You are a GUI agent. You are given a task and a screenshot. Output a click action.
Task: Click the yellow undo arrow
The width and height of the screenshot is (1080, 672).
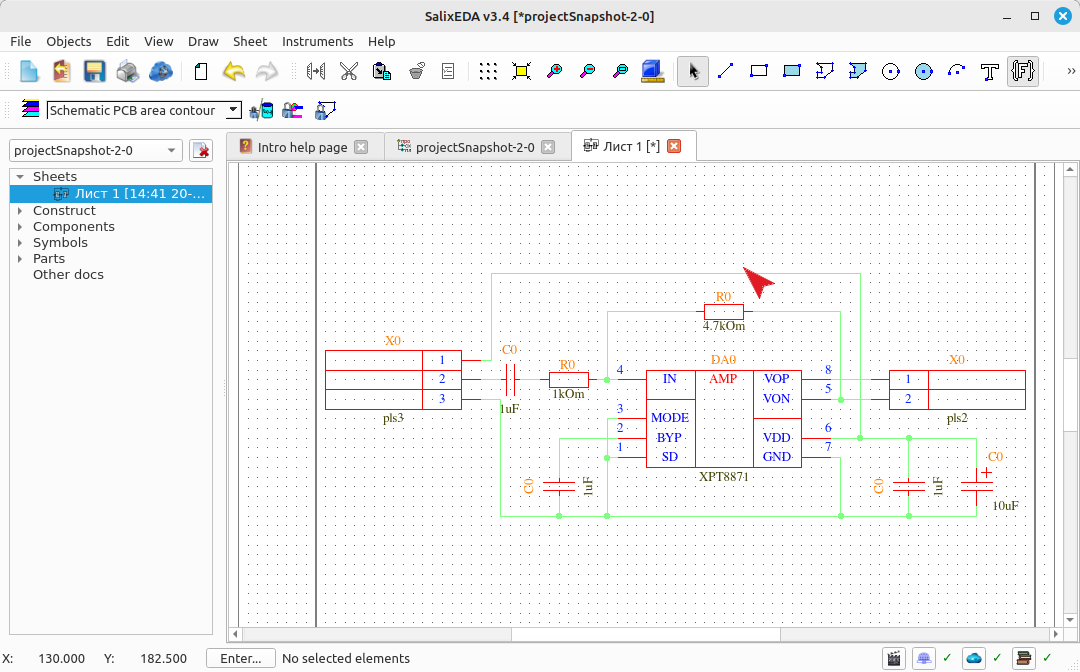234,71
